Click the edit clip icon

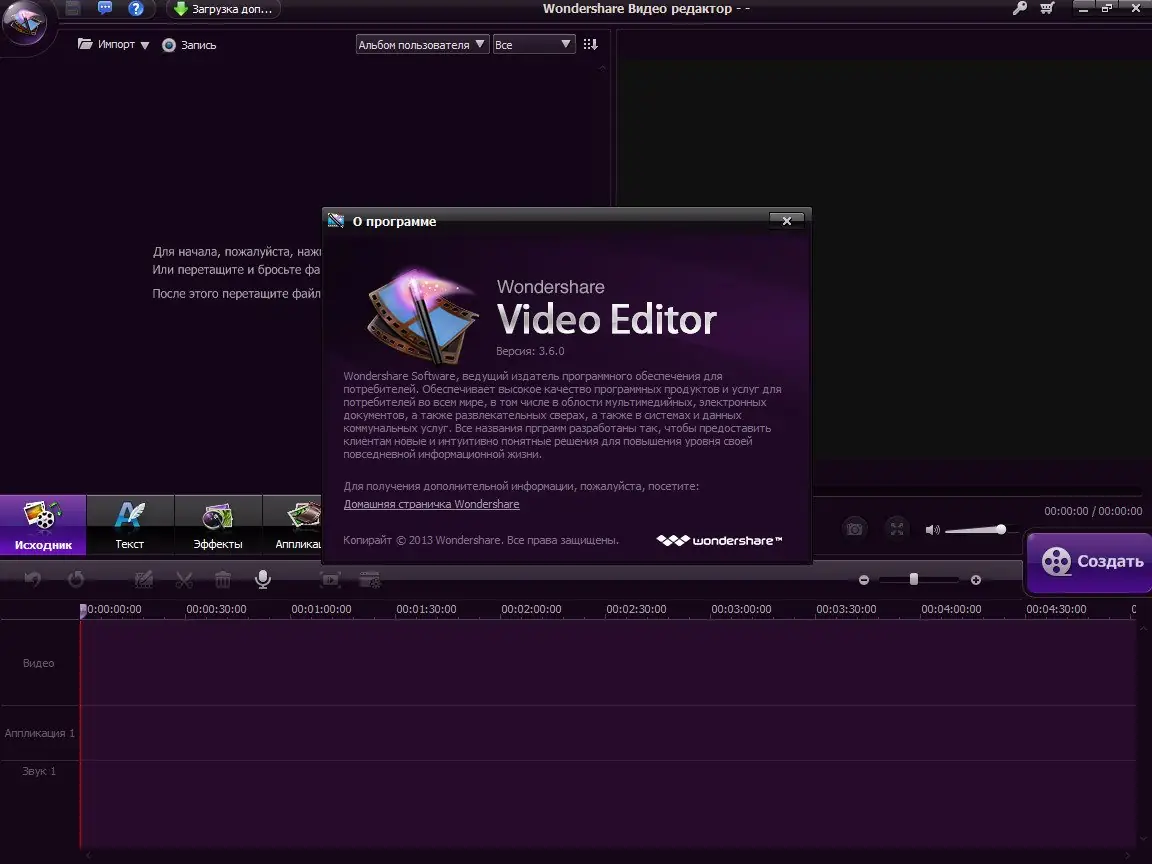(144, 580)
